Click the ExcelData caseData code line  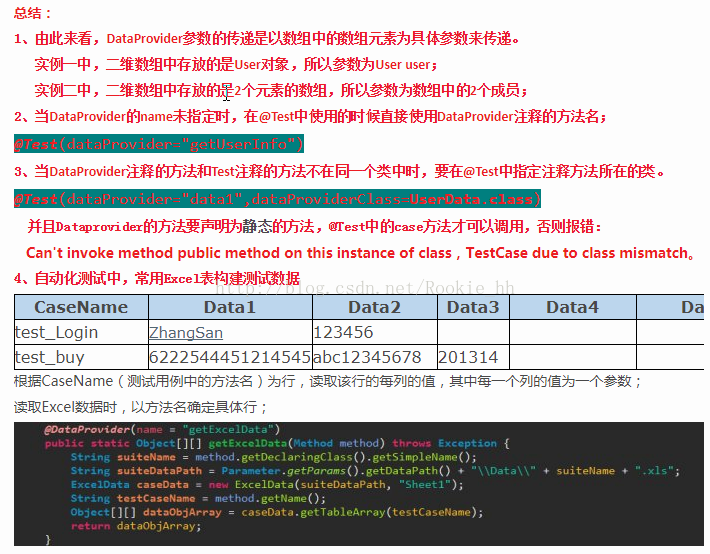click(267, 484)
